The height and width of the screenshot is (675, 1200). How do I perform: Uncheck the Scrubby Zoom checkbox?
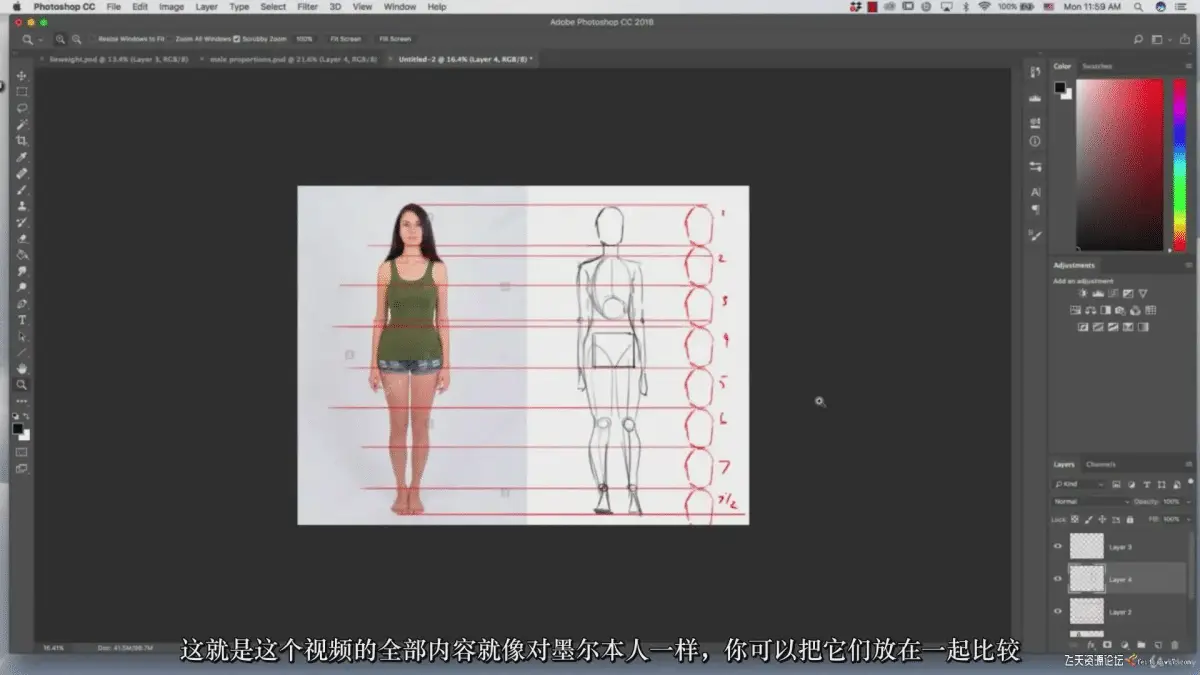coord(236,39)
